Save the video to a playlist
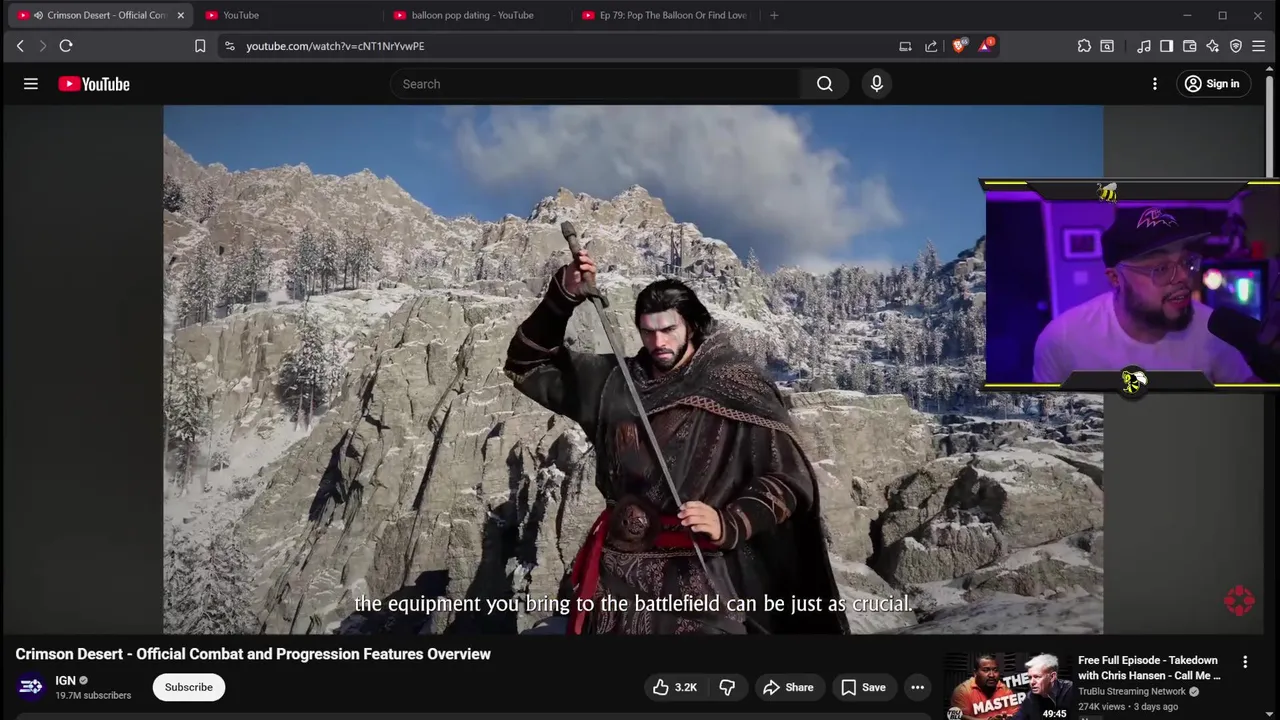1280x720 pixels. click(x=863, y=687)
